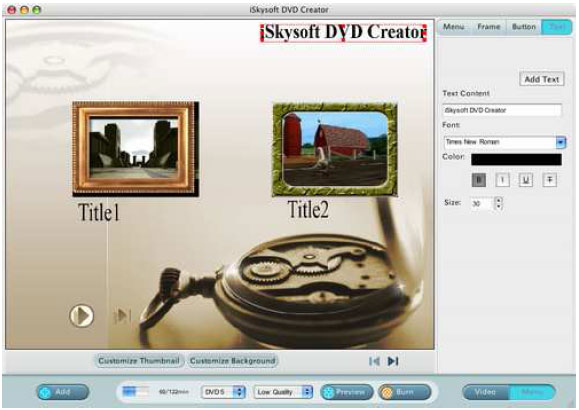Click the Preview film reel icon
This screenshot has height=410, width=579.
click(x=328, y=392)
